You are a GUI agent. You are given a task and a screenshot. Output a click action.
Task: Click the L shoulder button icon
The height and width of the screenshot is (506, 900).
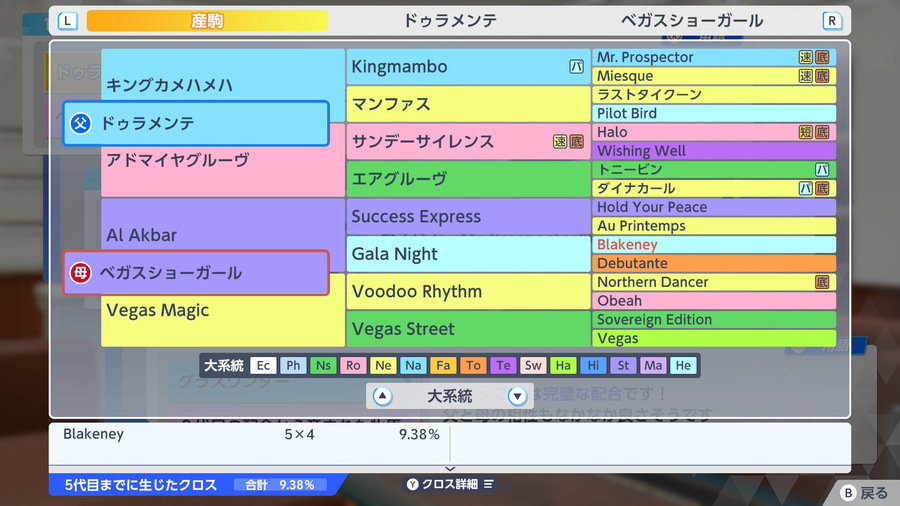(68, 21)
